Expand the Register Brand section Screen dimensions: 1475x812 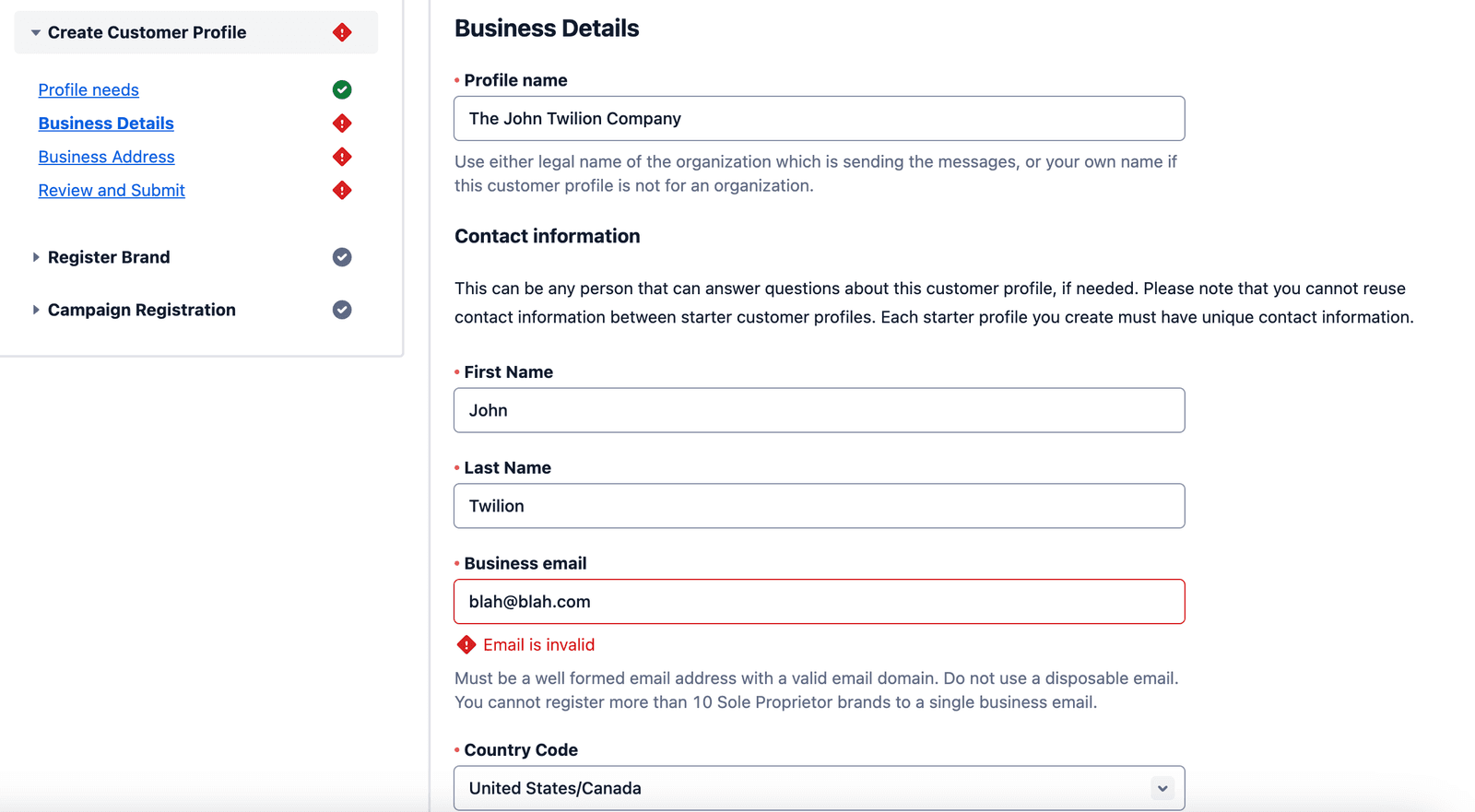click(x=35, y=257)
